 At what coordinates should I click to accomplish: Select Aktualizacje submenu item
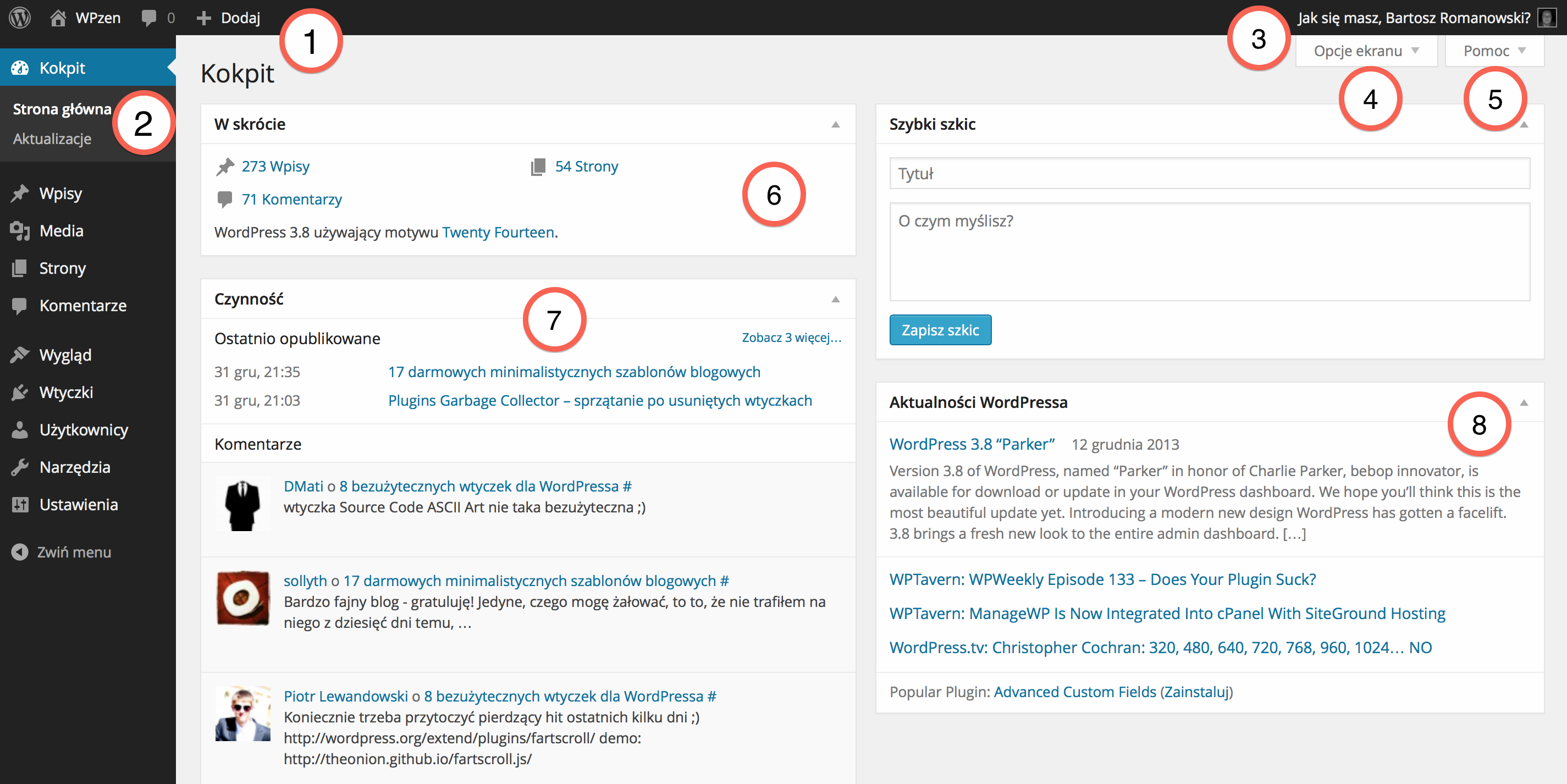click(52, 139)
